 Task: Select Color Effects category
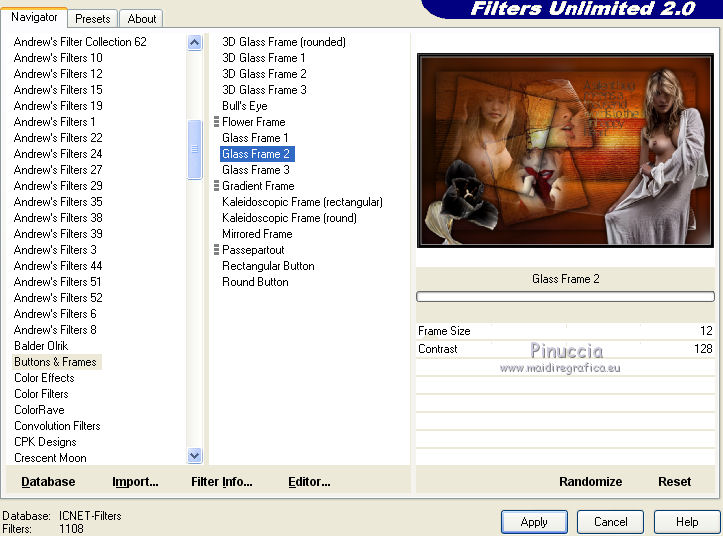click(x=44, y=378)
